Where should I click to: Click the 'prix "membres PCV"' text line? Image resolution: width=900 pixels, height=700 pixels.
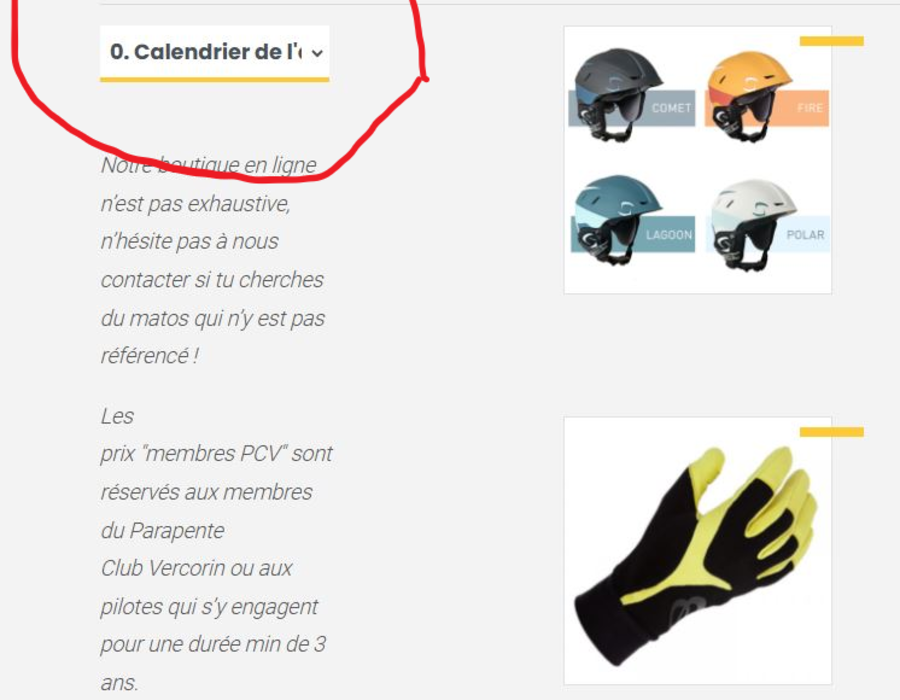[x=216, y=453]
